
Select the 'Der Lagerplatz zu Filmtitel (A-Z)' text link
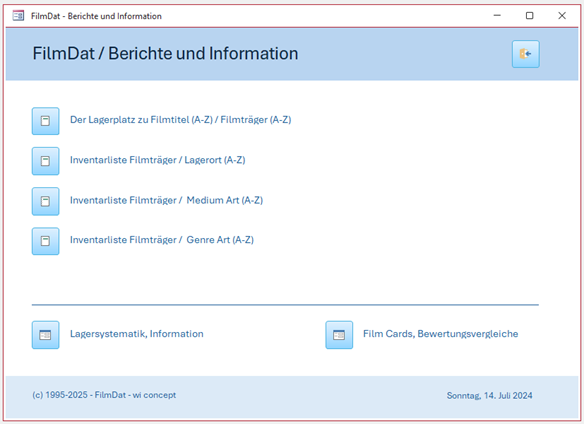pos(141,120)
